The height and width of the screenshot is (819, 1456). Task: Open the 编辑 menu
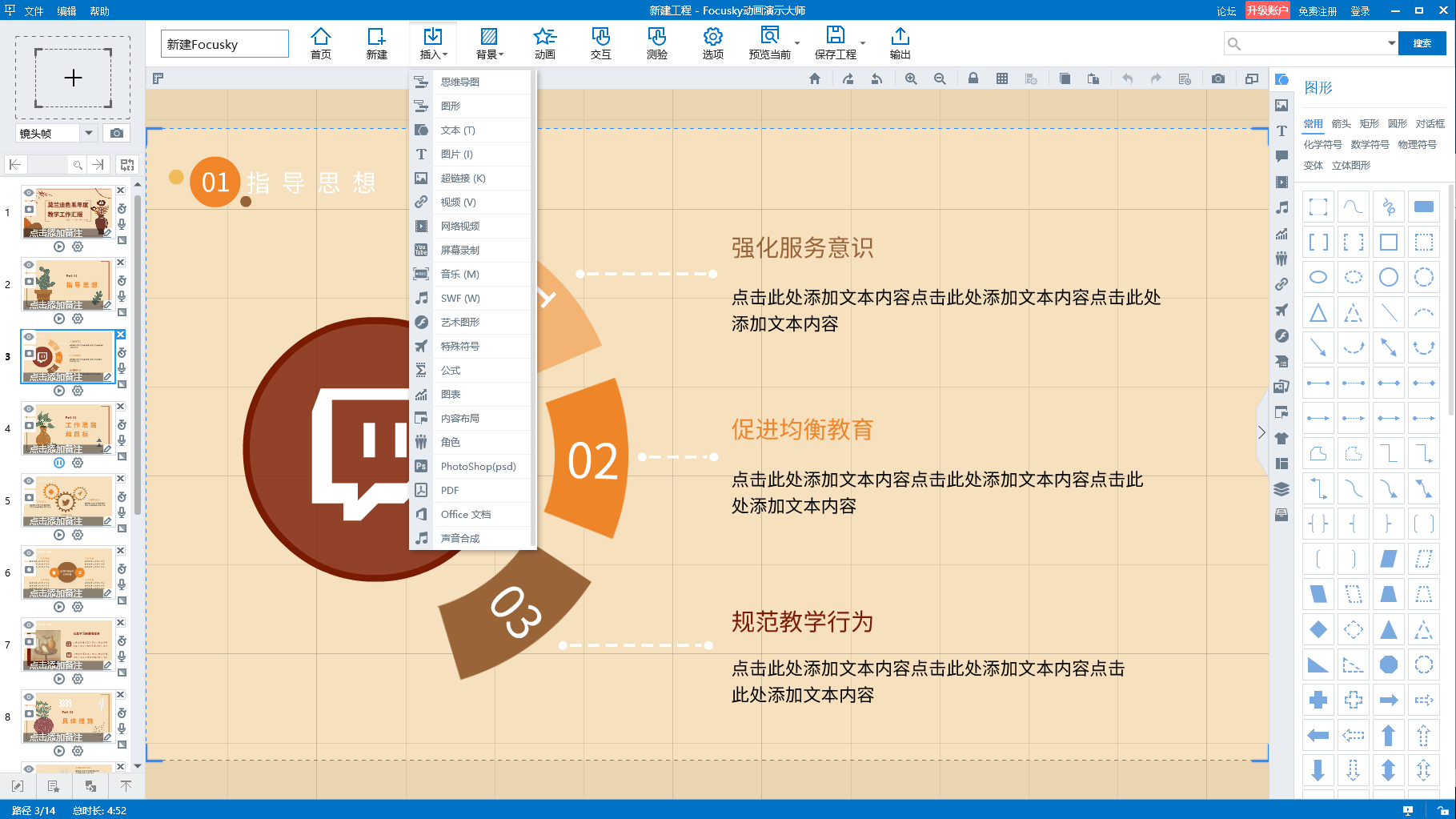tap(67, 10)
